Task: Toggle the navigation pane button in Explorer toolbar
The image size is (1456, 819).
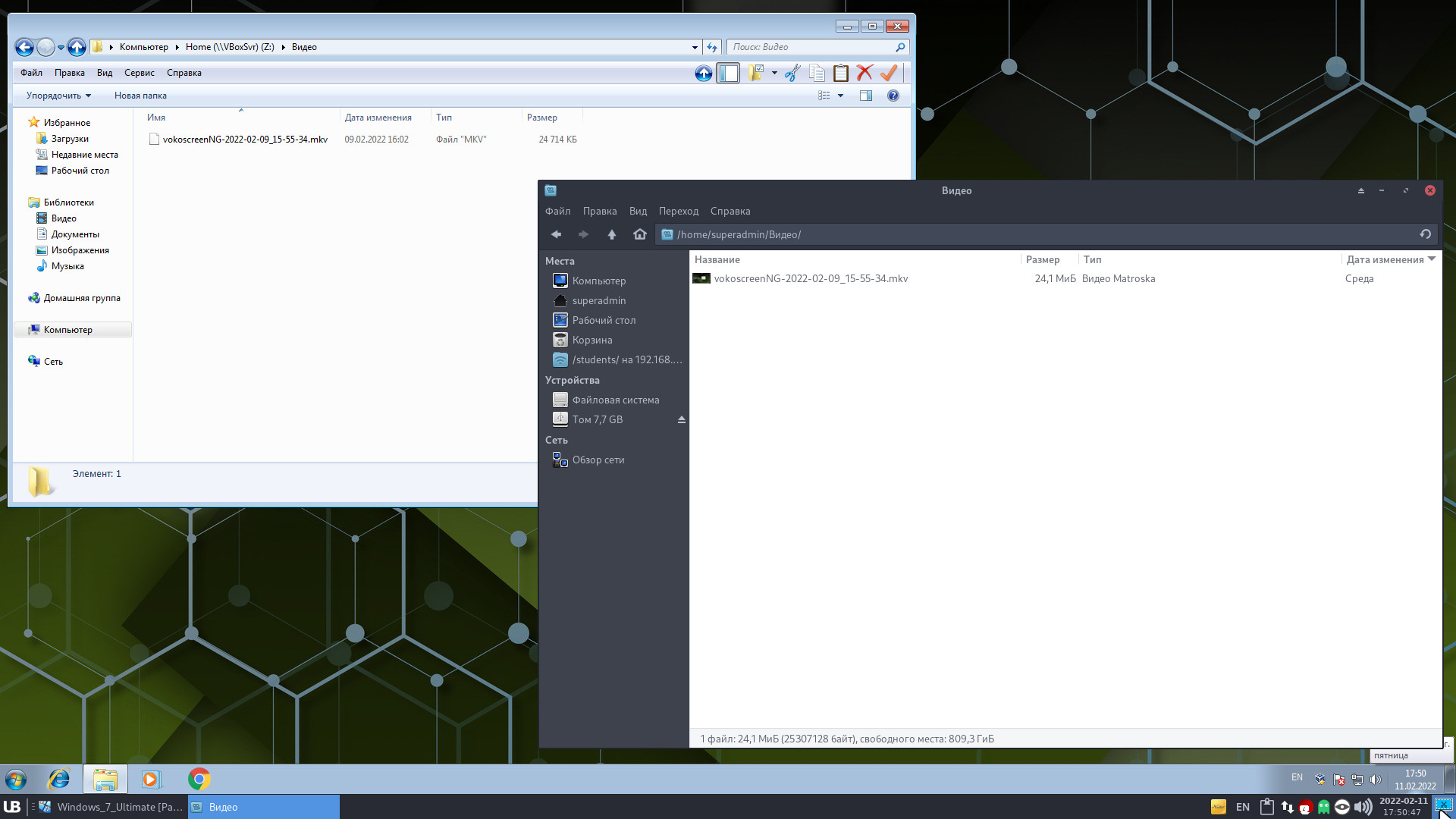Action: click(728, 73)
